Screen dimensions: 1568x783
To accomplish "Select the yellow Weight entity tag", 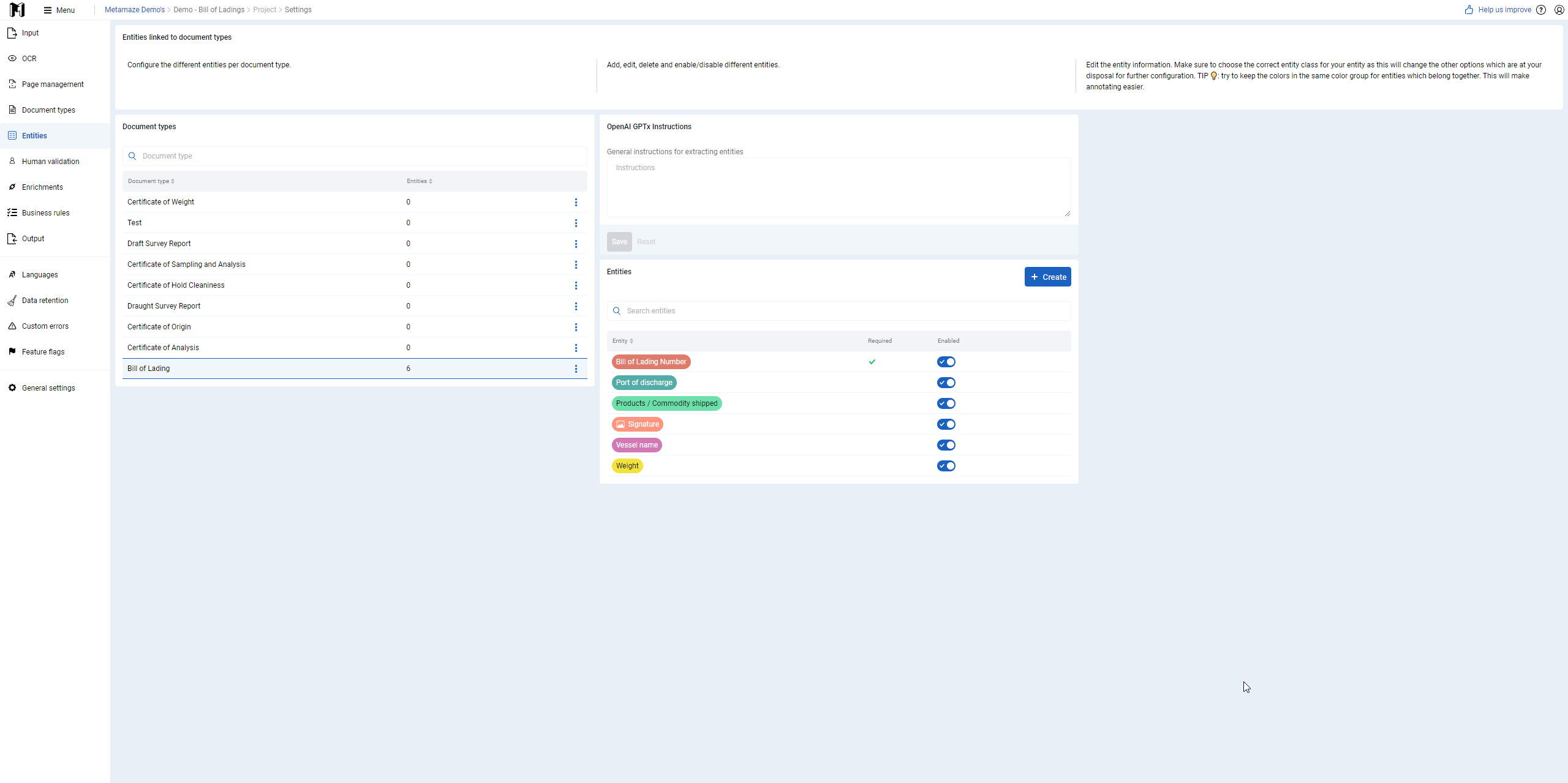I will [x=627, y=466].
